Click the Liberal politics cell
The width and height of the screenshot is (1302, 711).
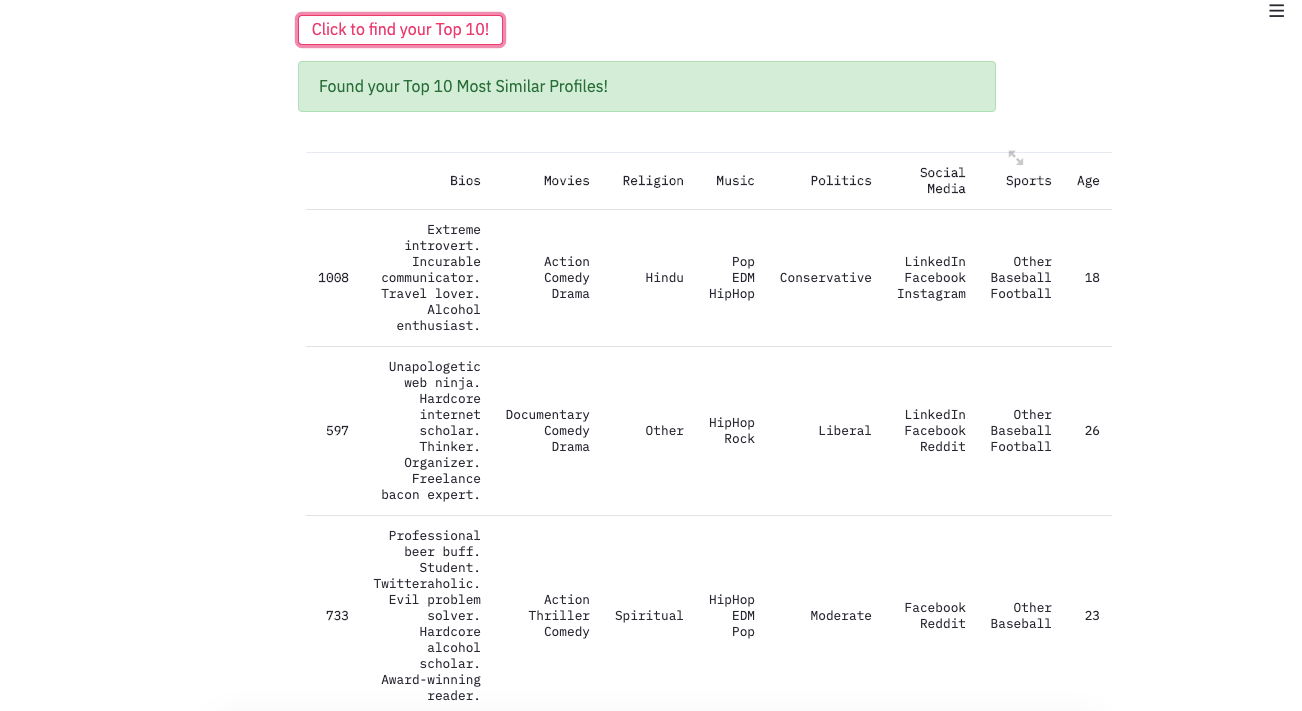[x=844, y=431]
